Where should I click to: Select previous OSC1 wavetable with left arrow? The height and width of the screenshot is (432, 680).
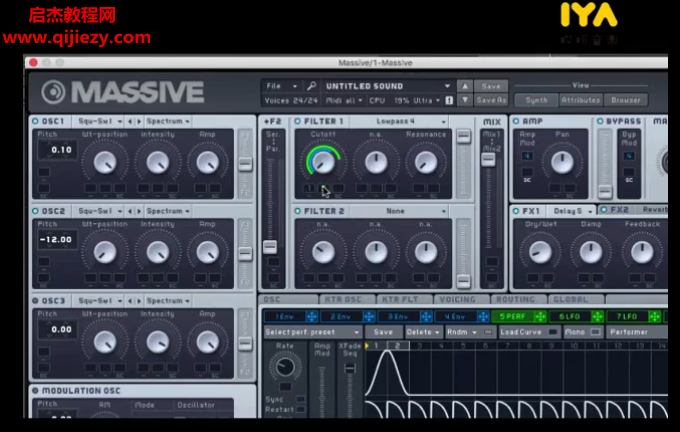pyautogui.click(x=130, y=121)
